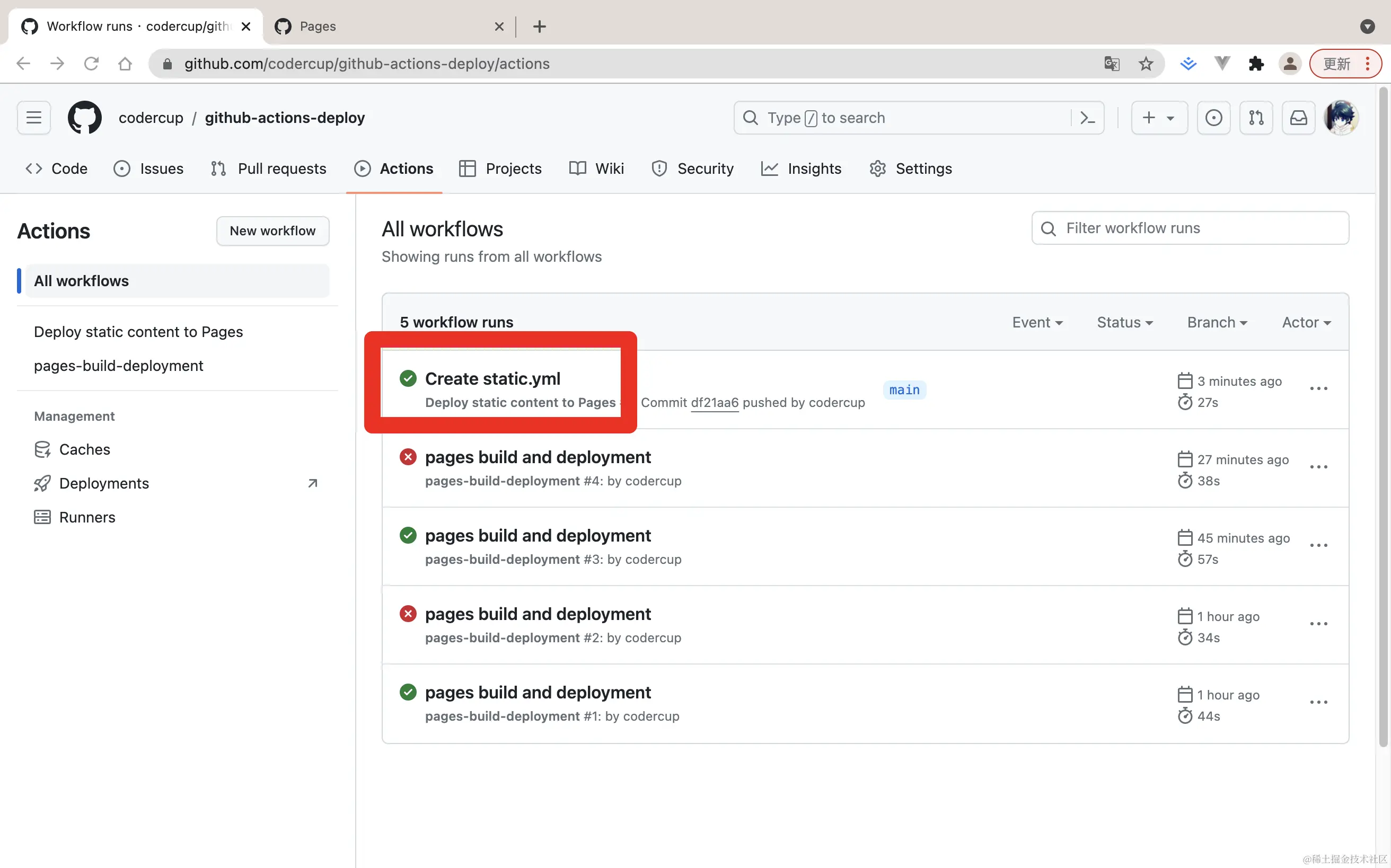Select All workflows in sidebar
The height and width of the screenshot is (868, 1391).
[x=178, y=281]
